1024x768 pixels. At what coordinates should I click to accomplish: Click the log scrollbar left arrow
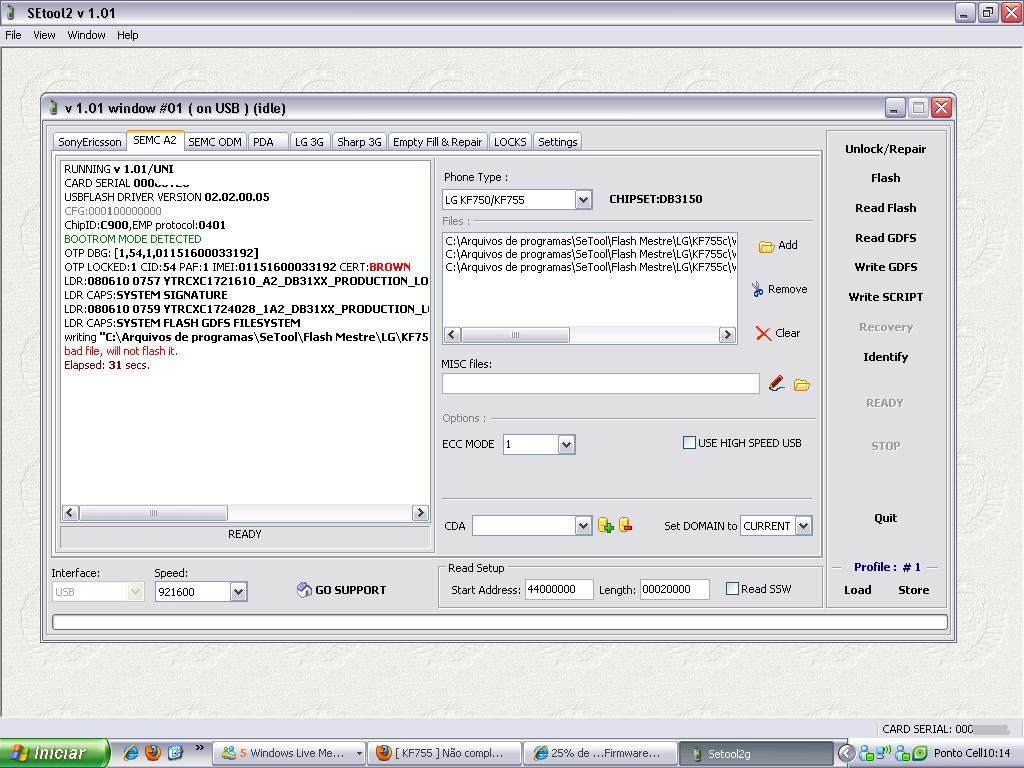[71, 513]
